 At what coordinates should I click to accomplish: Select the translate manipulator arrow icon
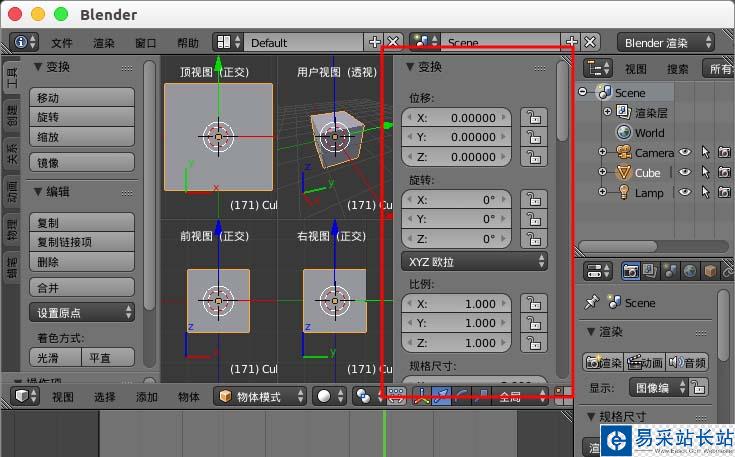click(x=441, y=396)
